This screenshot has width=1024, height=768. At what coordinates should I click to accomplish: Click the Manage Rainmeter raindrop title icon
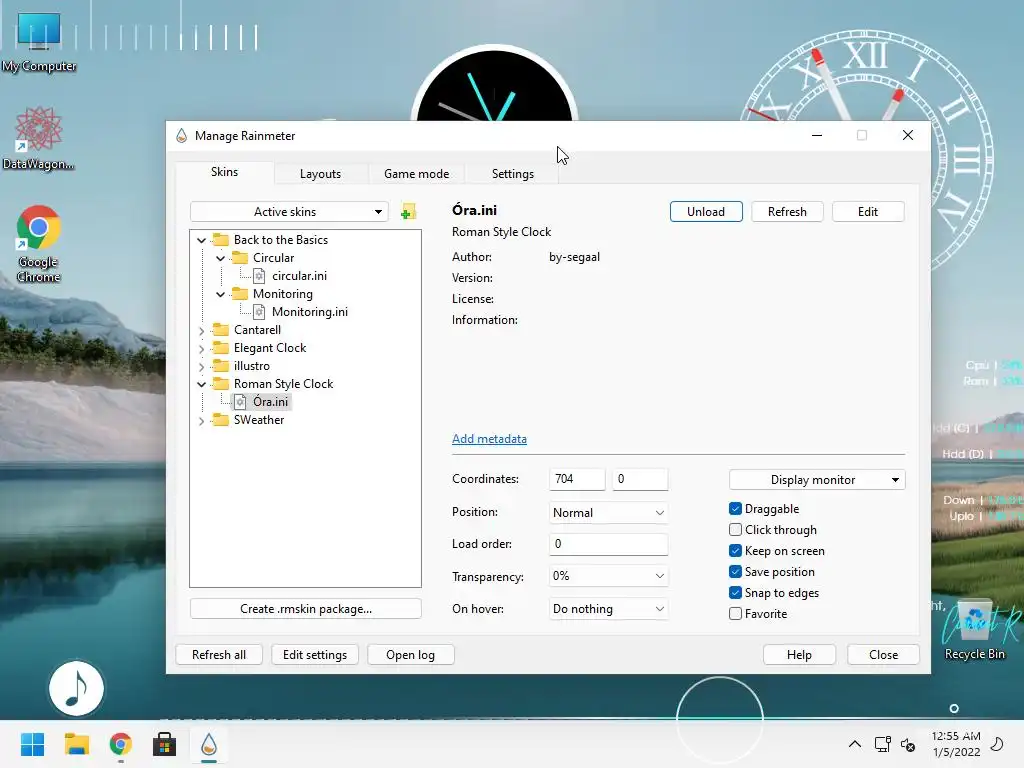tap(182, 135)
